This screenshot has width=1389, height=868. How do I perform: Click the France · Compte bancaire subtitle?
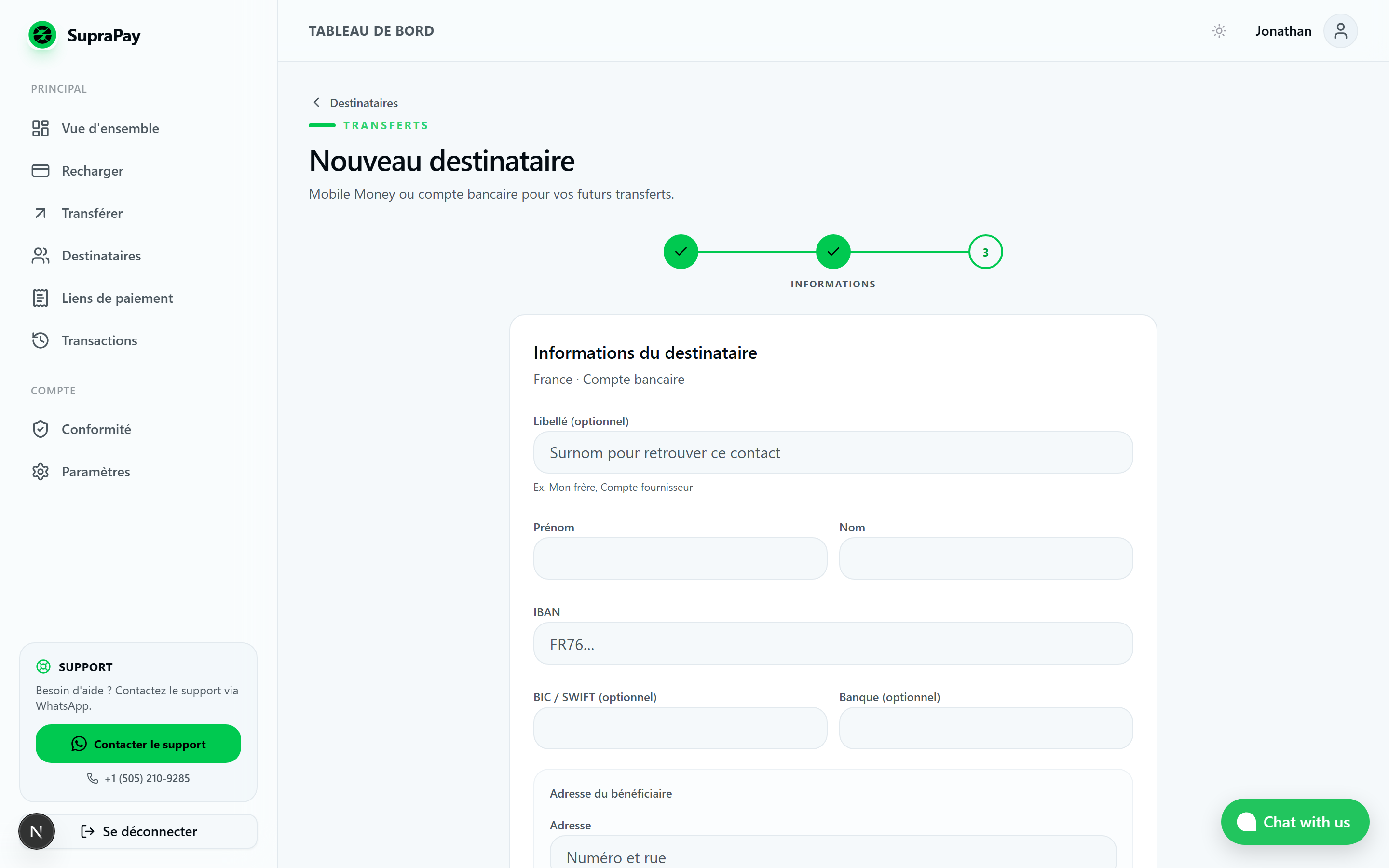(x=608, y=379)
